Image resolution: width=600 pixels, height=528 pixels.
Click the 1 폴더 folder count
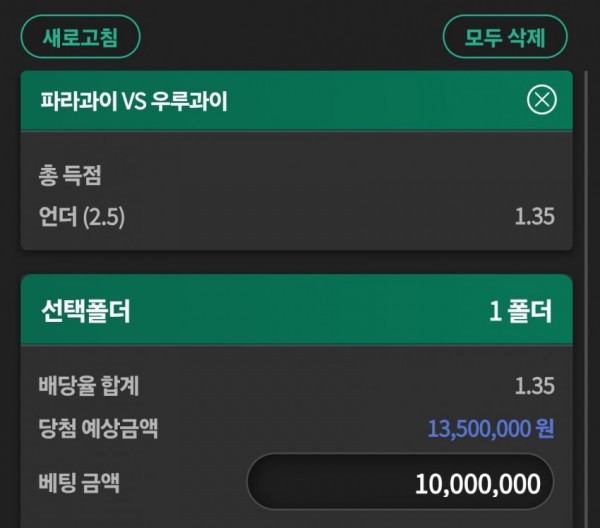pos(520,311)
